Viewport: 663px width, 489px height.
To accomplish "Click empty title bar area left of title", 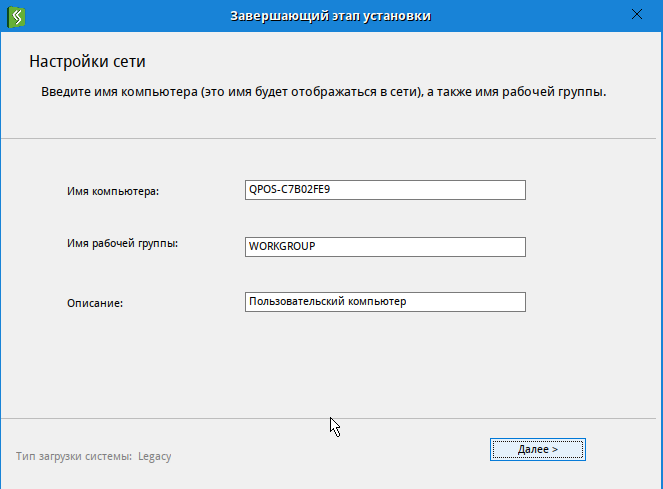I will (120, 15).
